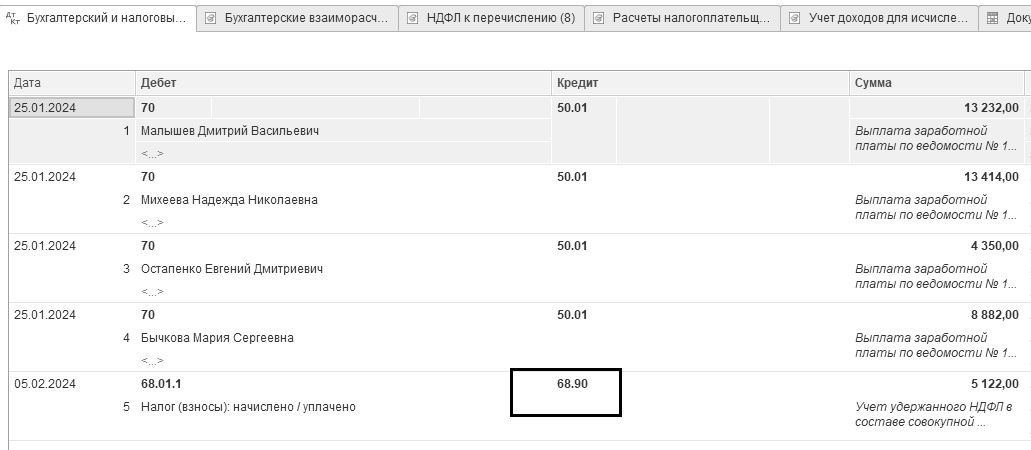Select debit account 68.01.1 cell
Viewport: 1031px width, 450px height.
(x=161, y=384)
